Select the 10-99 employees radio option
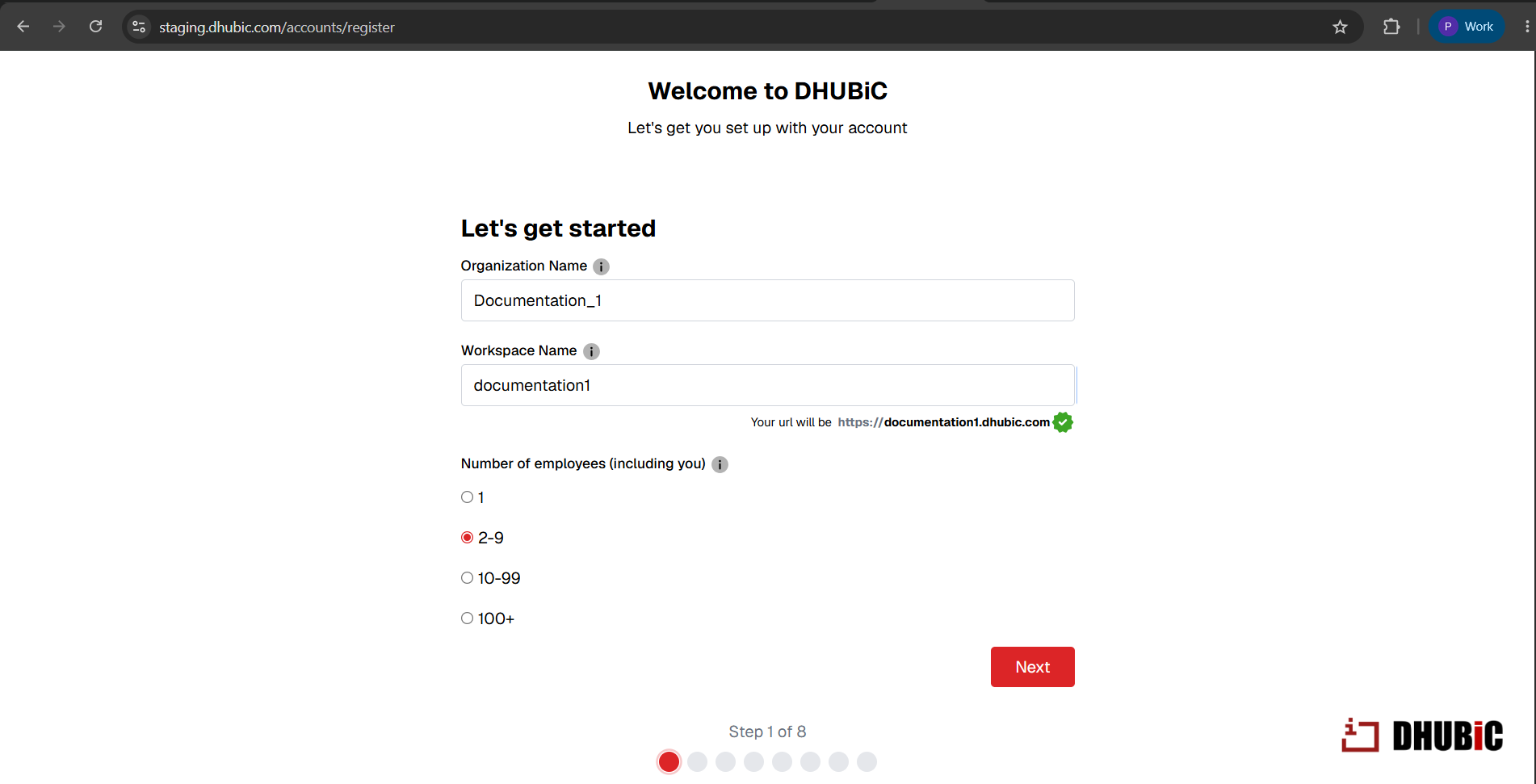This screenshot has height=784, width=1536. (467, 578)
